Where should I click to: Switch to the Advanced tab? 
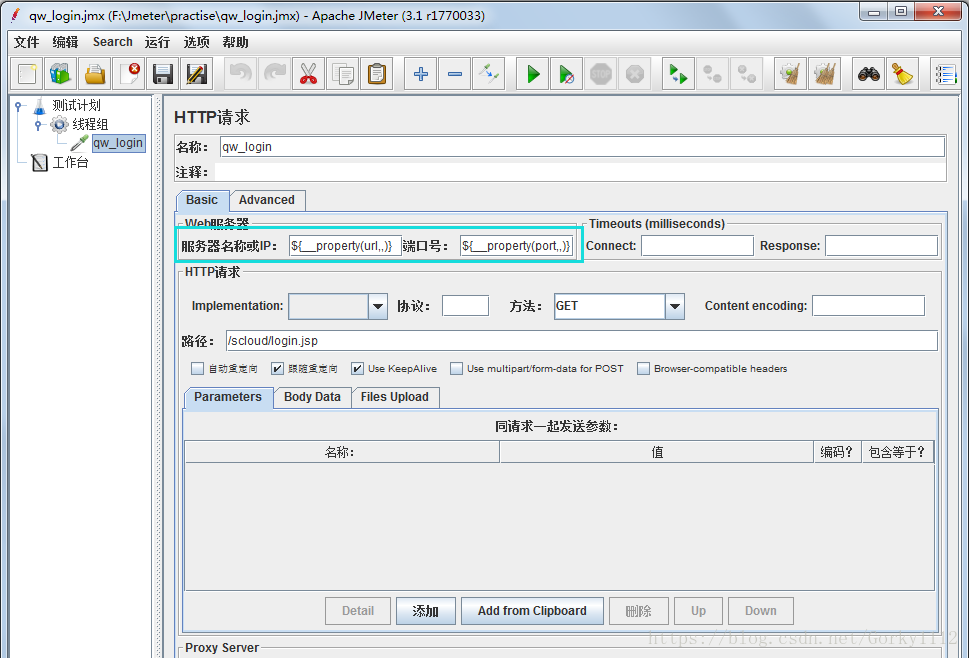tap(267, 200)
